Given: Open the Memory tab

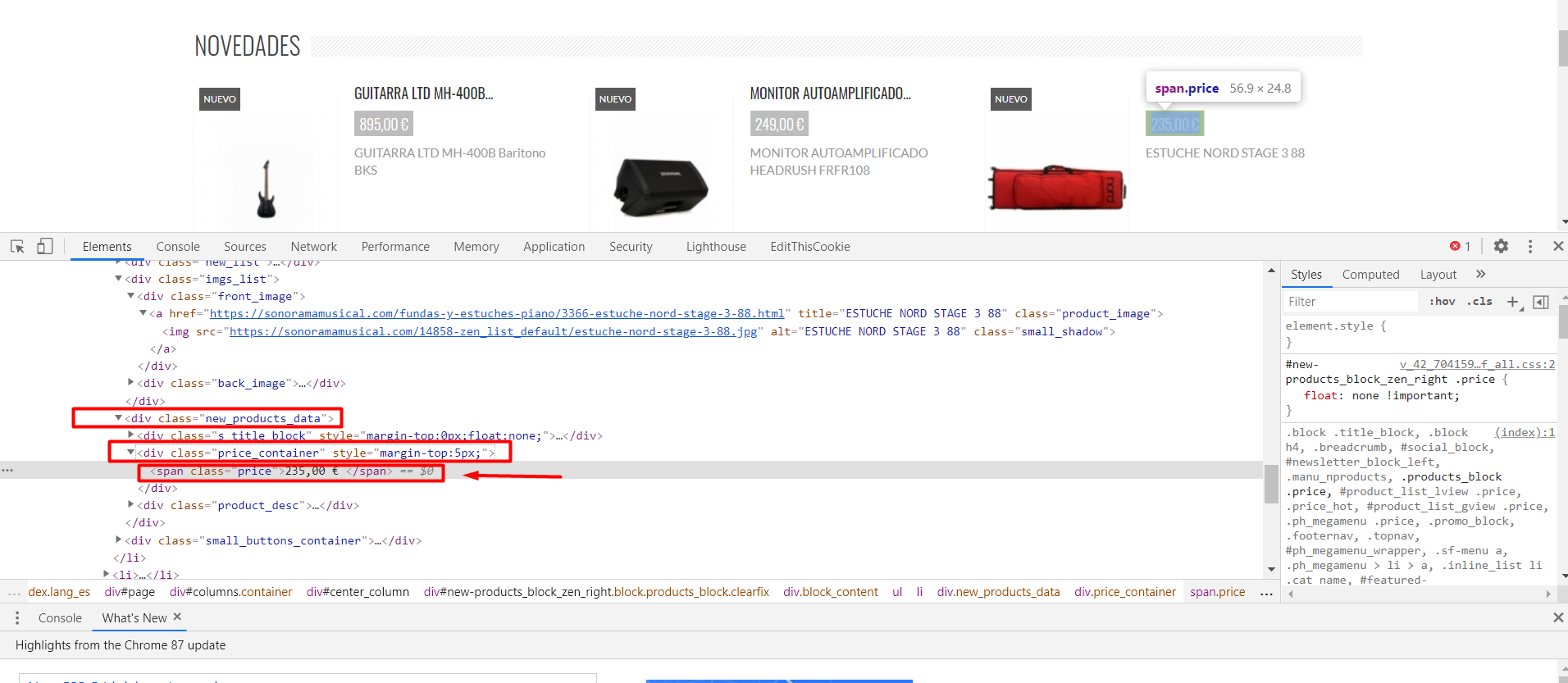Looking at the screenshot, I should pyautogui.click(x=476, y=246).
